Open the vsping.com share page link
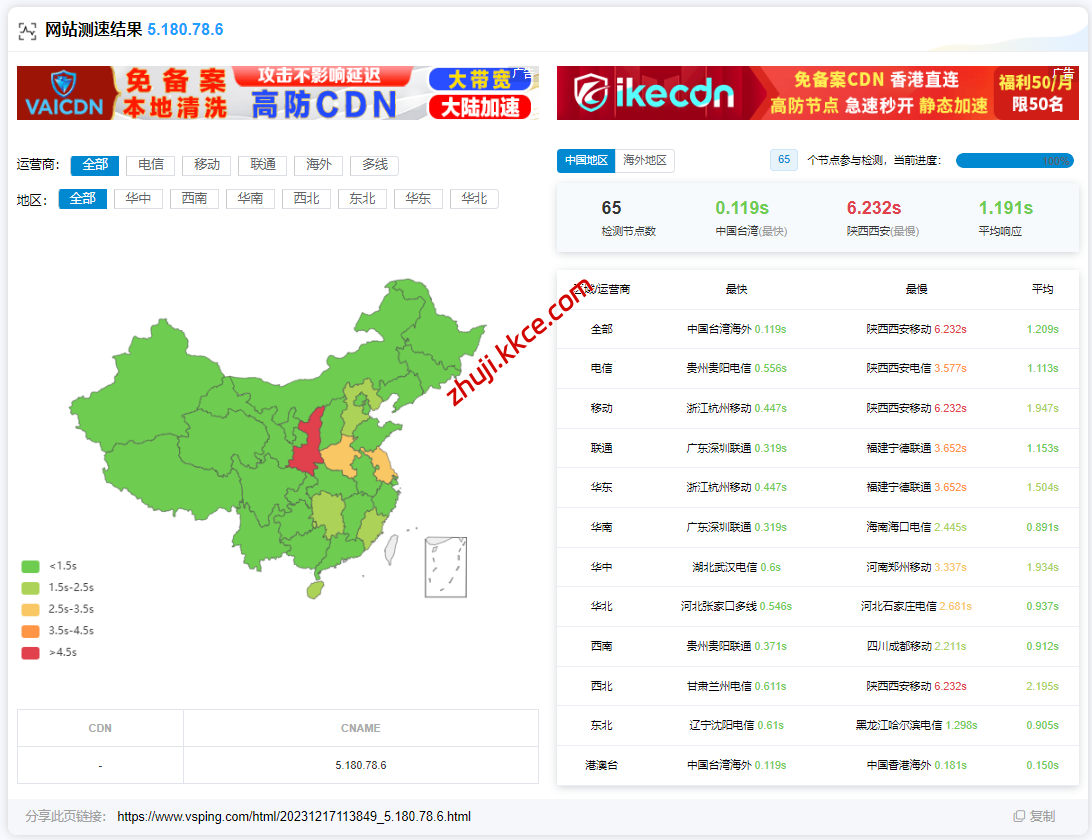 pos(294,816)
